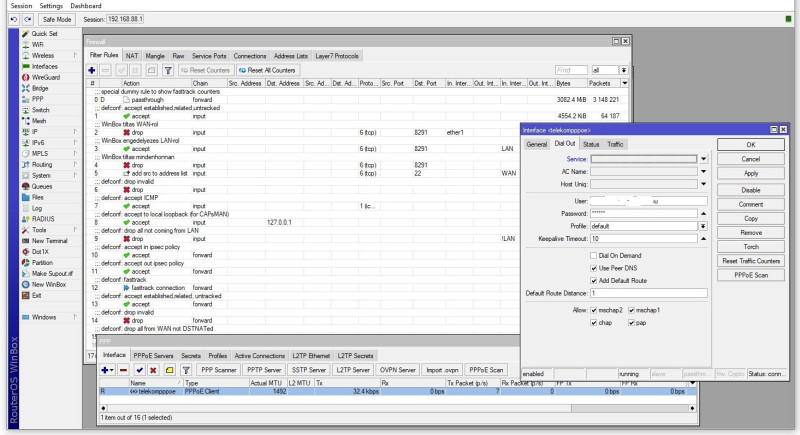Open RADIUS in the sidebar
Viewport: 800px width, 435px height.
(43, 219)
